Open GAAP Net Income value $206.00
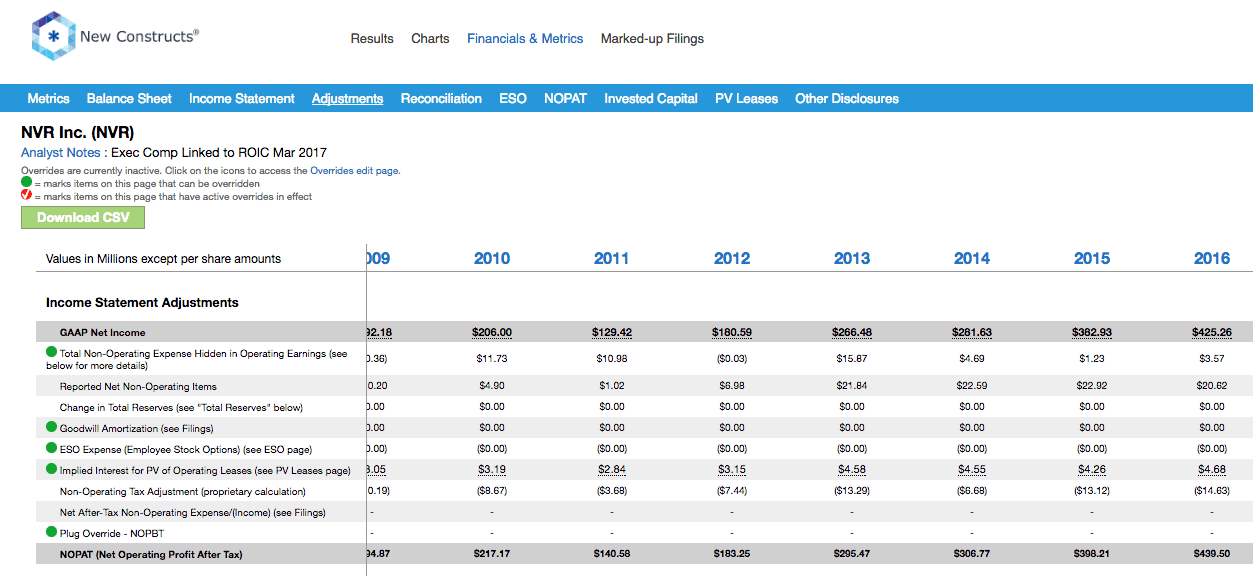The image size is (1253, 576). pos(492,333)
